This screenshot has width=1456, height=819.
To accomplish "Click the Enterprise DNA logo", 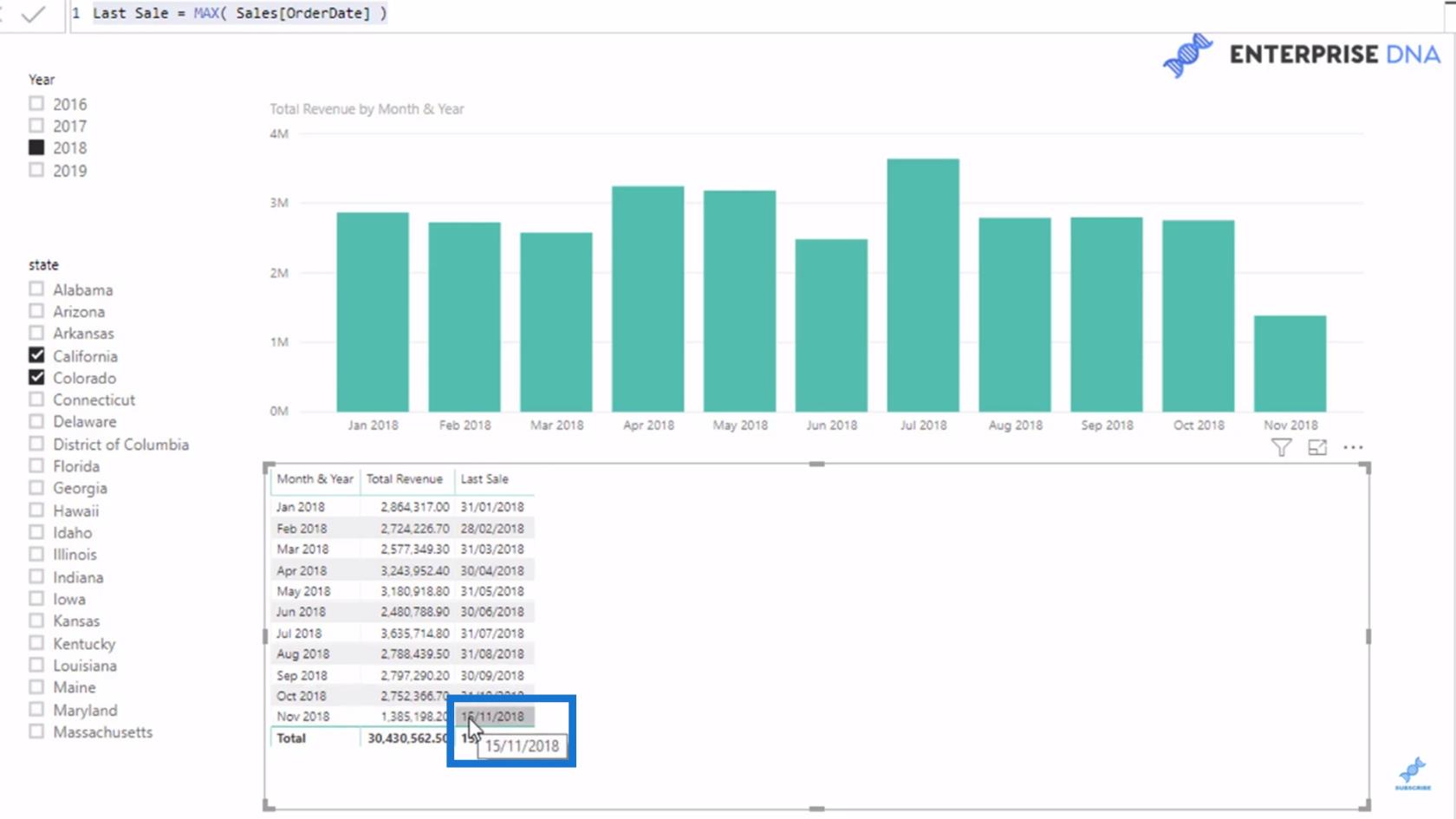I will coord(1301,55).
